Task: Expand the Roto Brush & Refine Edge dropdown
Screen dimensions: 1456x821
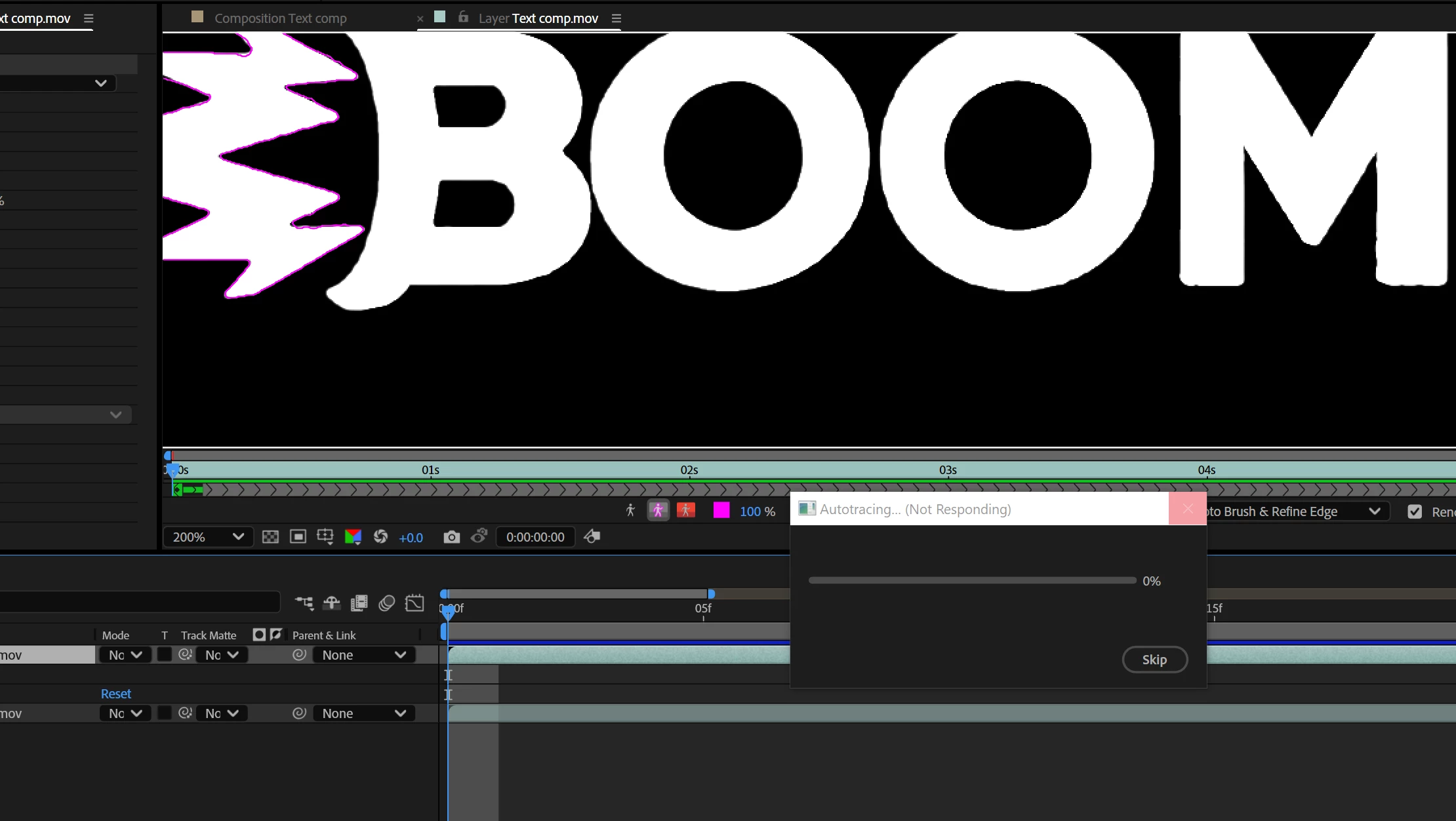Action: pos(1374,511)
